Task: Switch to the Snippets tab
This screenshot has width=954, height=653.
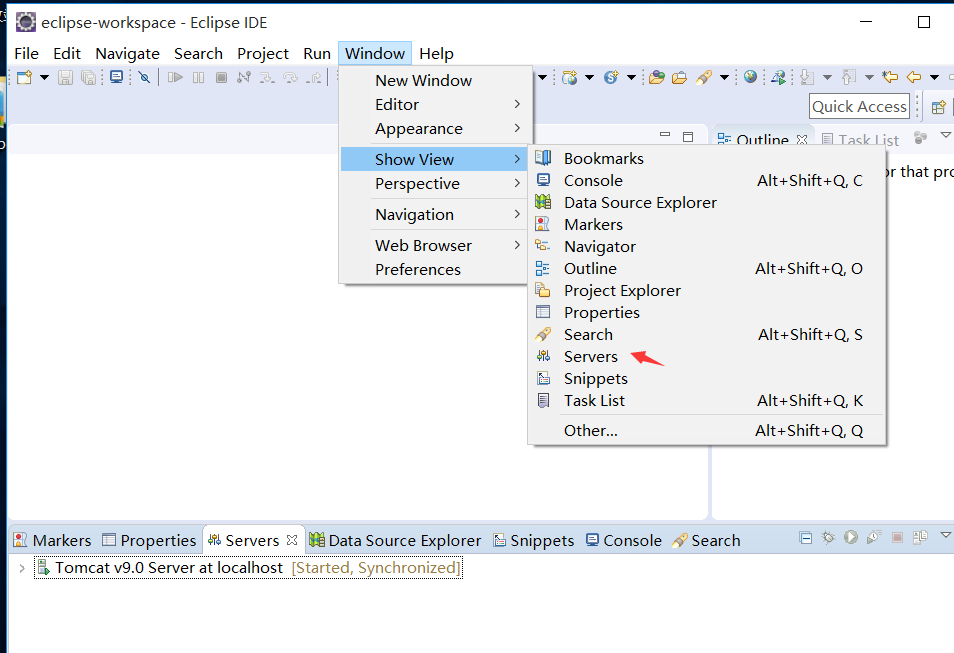Action: (x=534, y=540)
